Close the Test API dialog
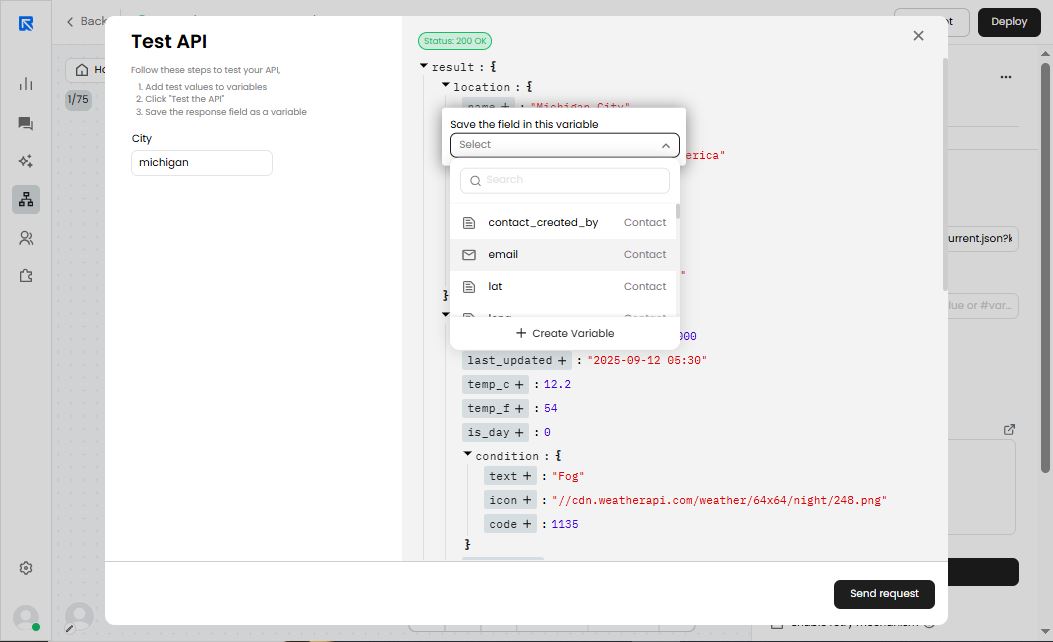 pyautogui.click(x=918, y=36)
